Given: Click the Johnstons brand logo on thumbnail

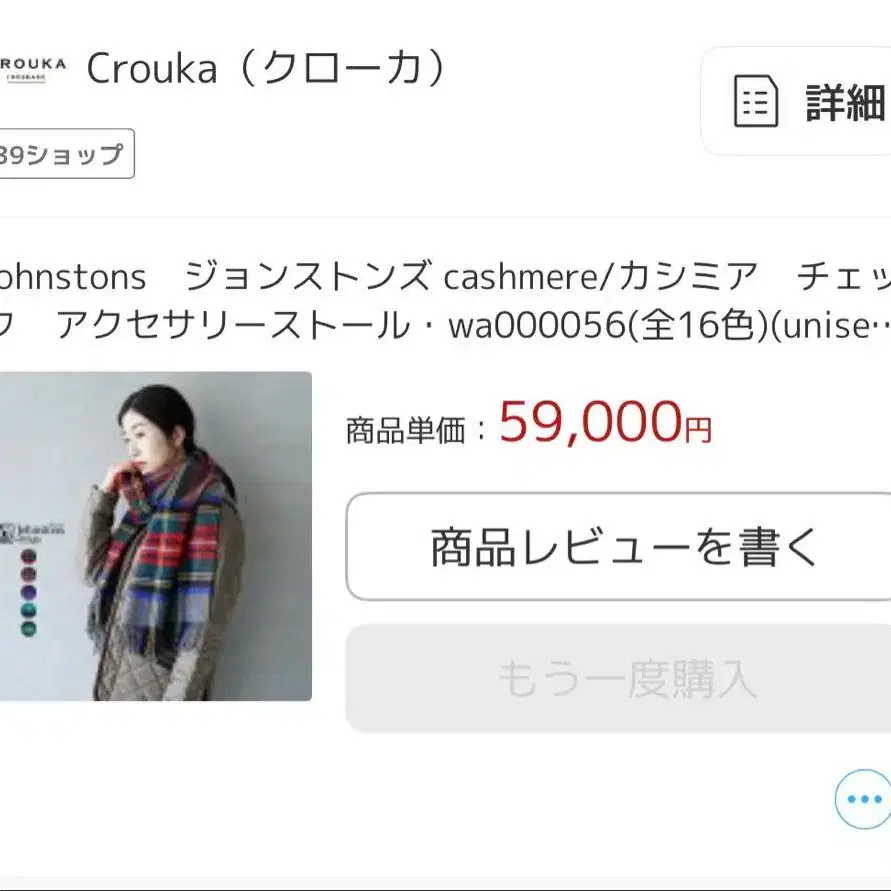Looking at the screenshot, I should [31, 532].
